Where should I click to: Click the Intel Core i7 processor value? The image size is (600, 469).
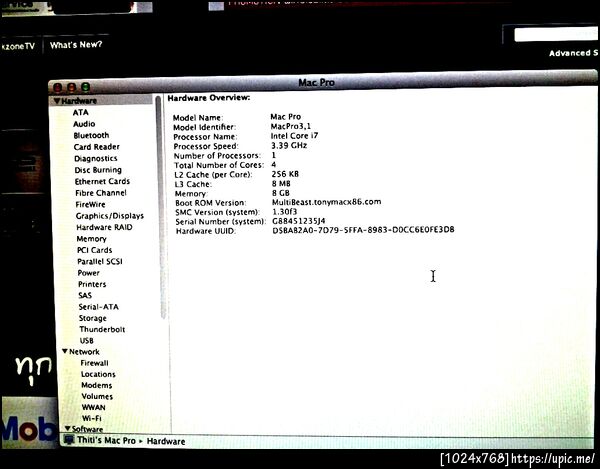point(294,136)
